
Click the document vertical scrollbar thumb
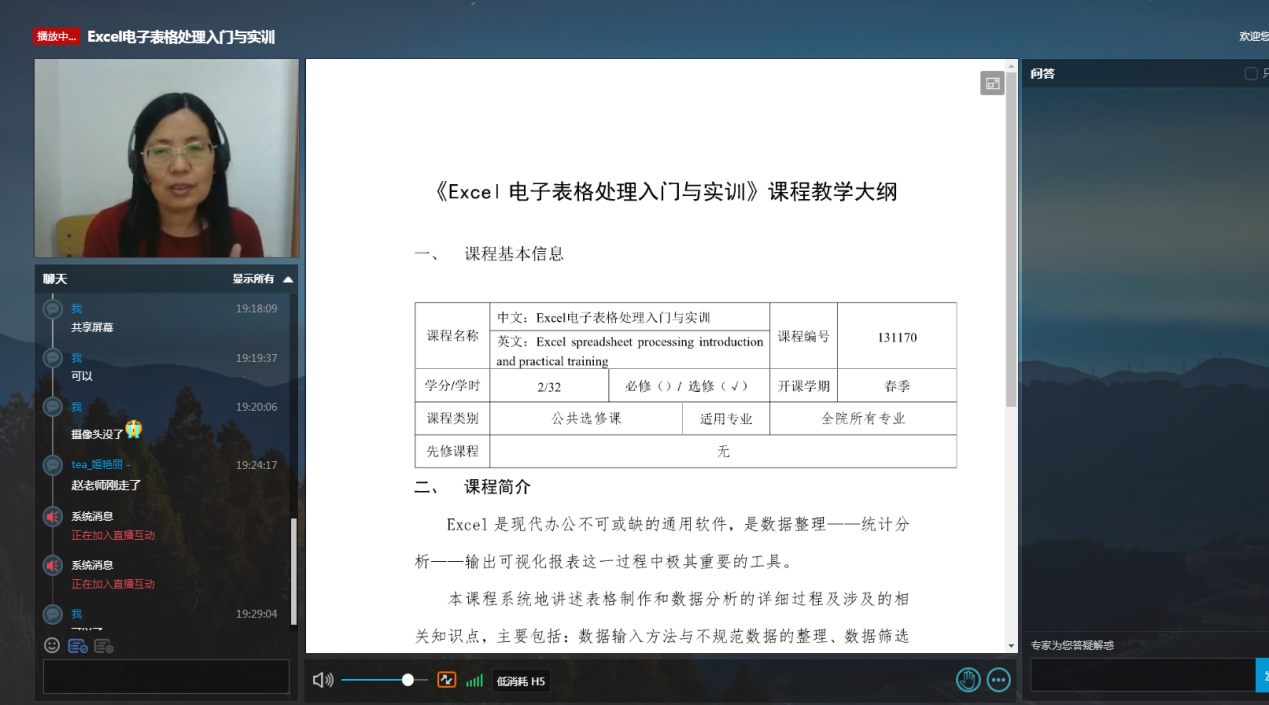coord(1011,240)
